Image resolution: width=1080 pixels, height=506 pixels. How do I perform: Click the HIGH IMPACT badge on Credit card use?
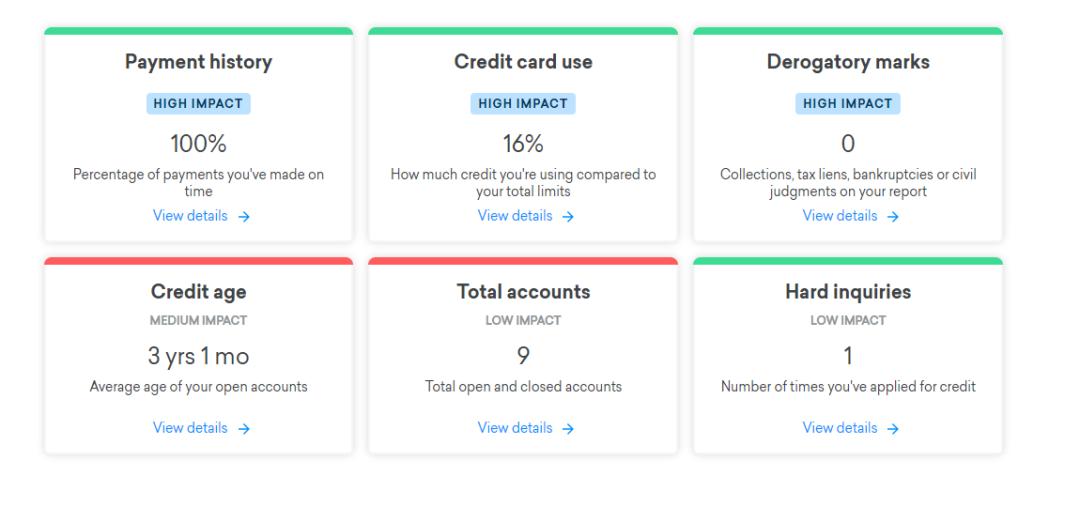(x=523, y=104)
